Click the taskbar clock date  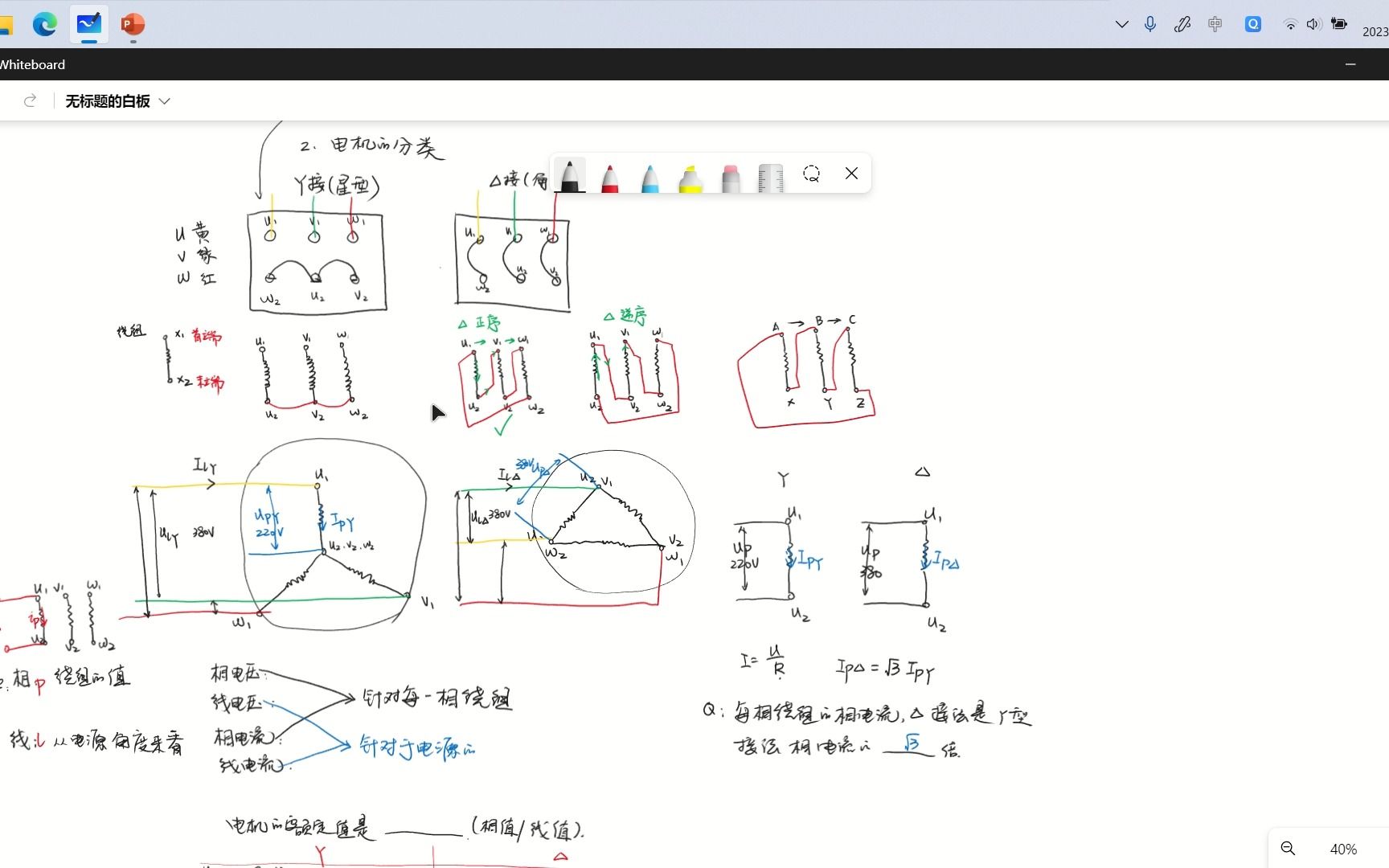point(1375,31)
